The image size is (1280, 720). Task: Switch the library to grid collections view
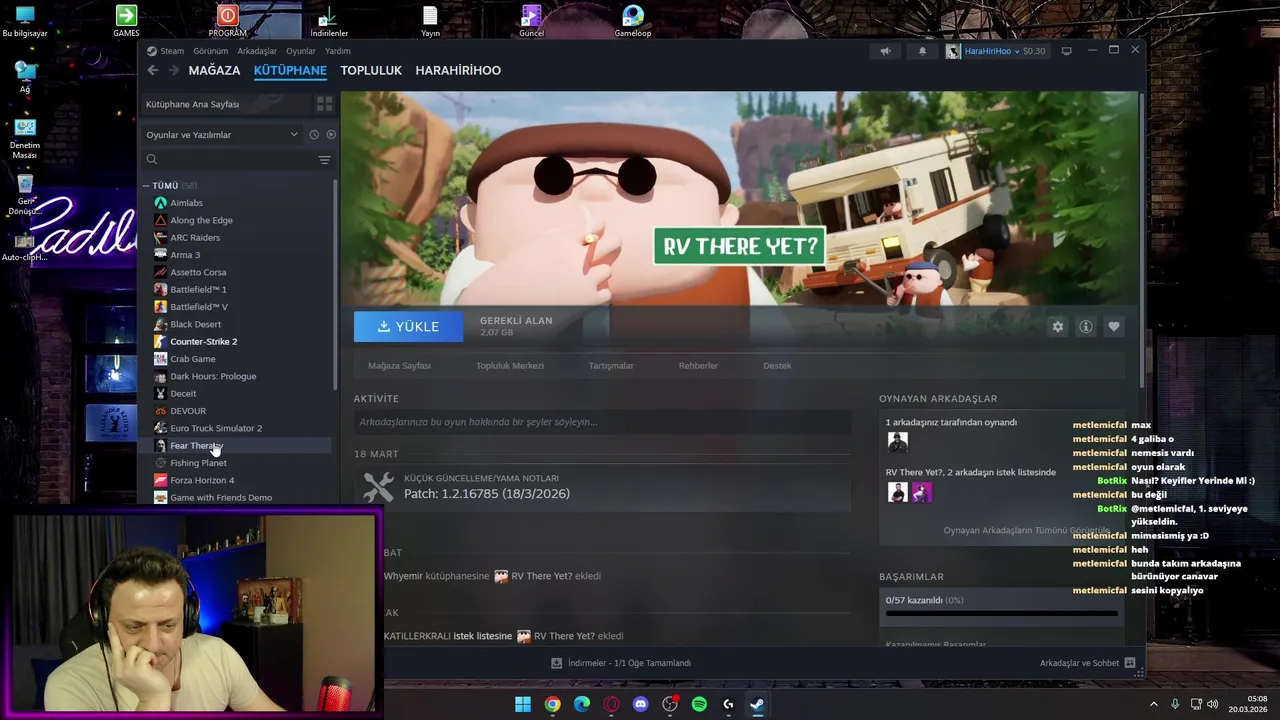pyautogui.click(x=324, y=104)
